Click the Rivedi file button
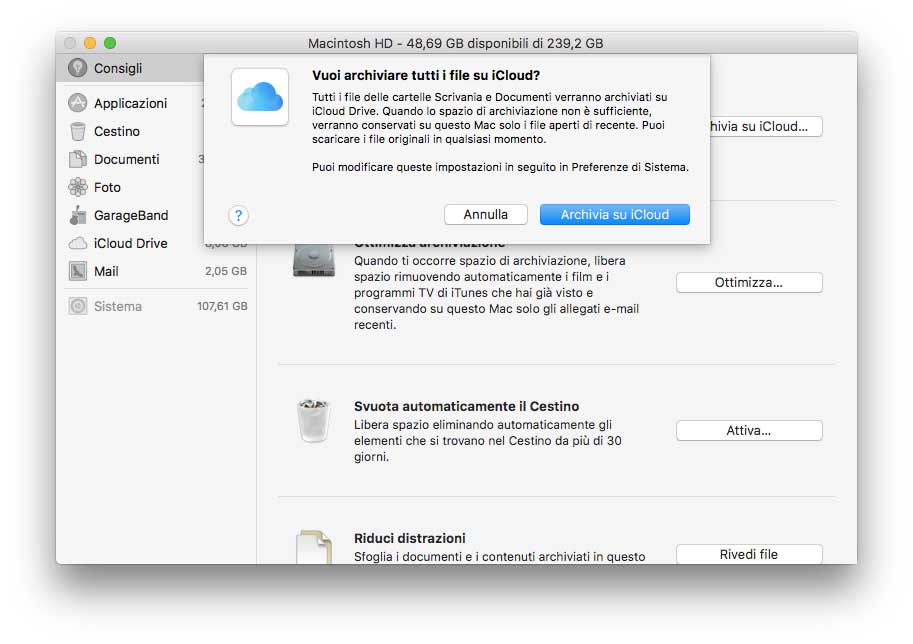Screen dimensions: 913x644 pos(749,554)
